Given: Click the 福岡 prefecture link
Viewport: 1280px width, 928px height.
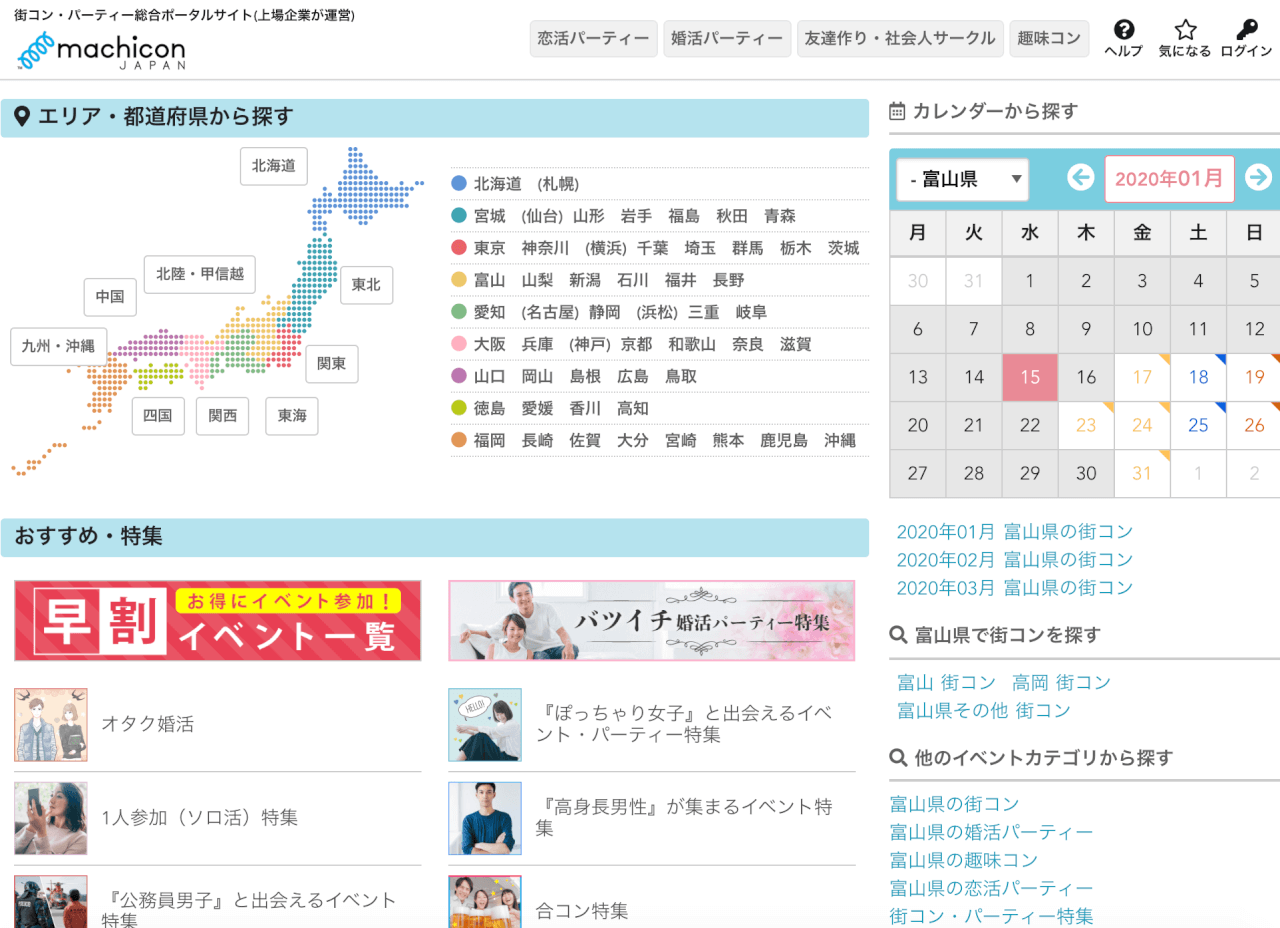Looking at the screenshot, I should tap(490, 440).
